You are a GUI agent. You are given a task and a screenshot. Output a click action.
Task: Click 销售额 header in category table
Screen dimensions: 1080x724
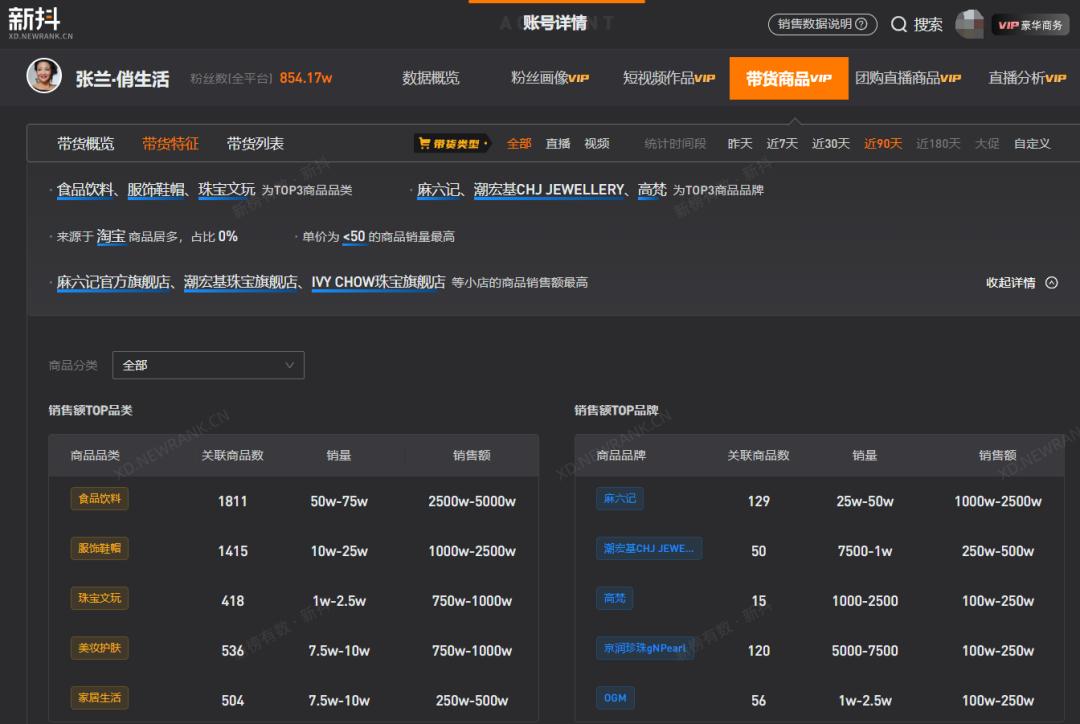coord(472,455)
